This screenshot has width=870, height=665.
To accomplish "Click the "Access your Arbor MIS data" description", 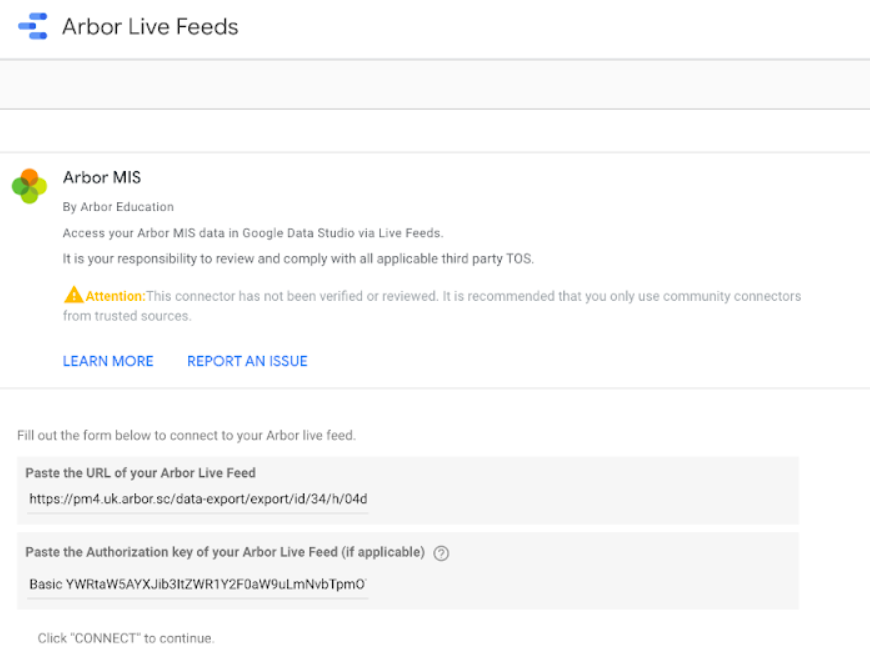I will point(252,233).
